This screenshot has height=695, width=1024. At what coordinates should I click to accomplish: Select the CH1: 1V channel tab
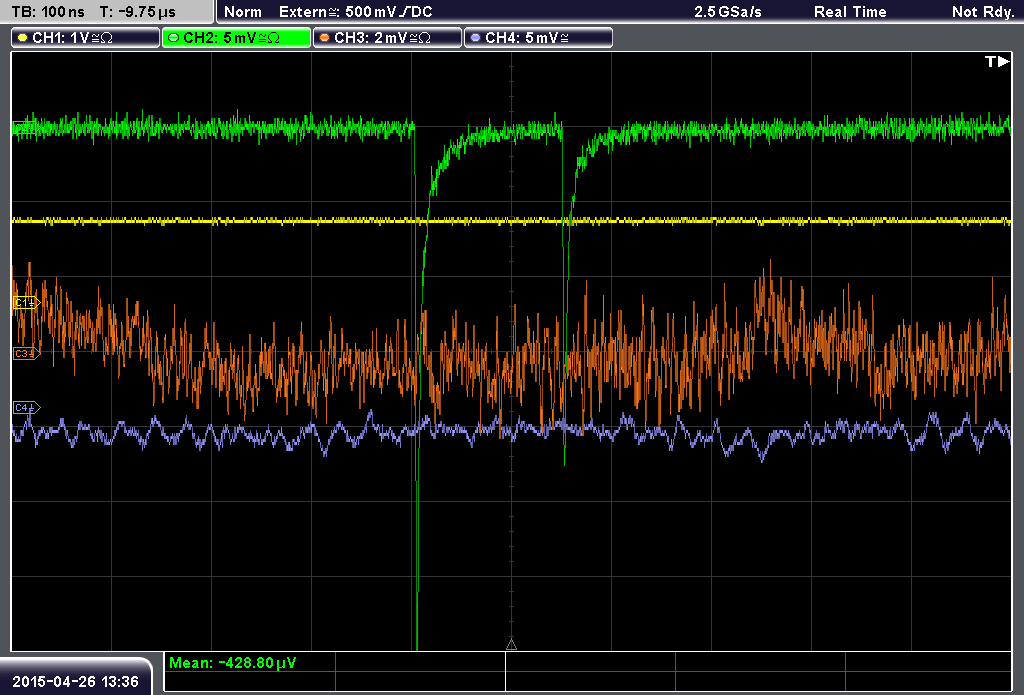pyautogui.click(x=86, y=38)
